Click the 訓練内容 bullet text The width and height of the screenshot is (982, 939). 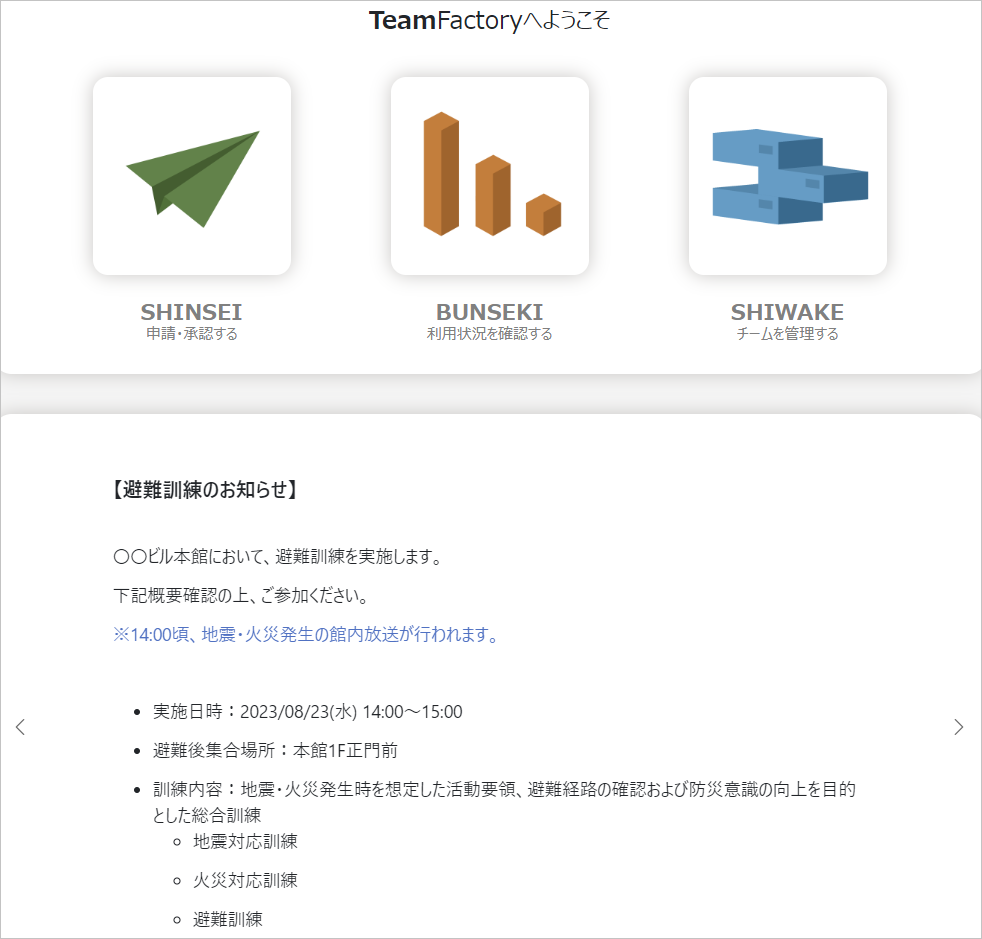[504, 802]
